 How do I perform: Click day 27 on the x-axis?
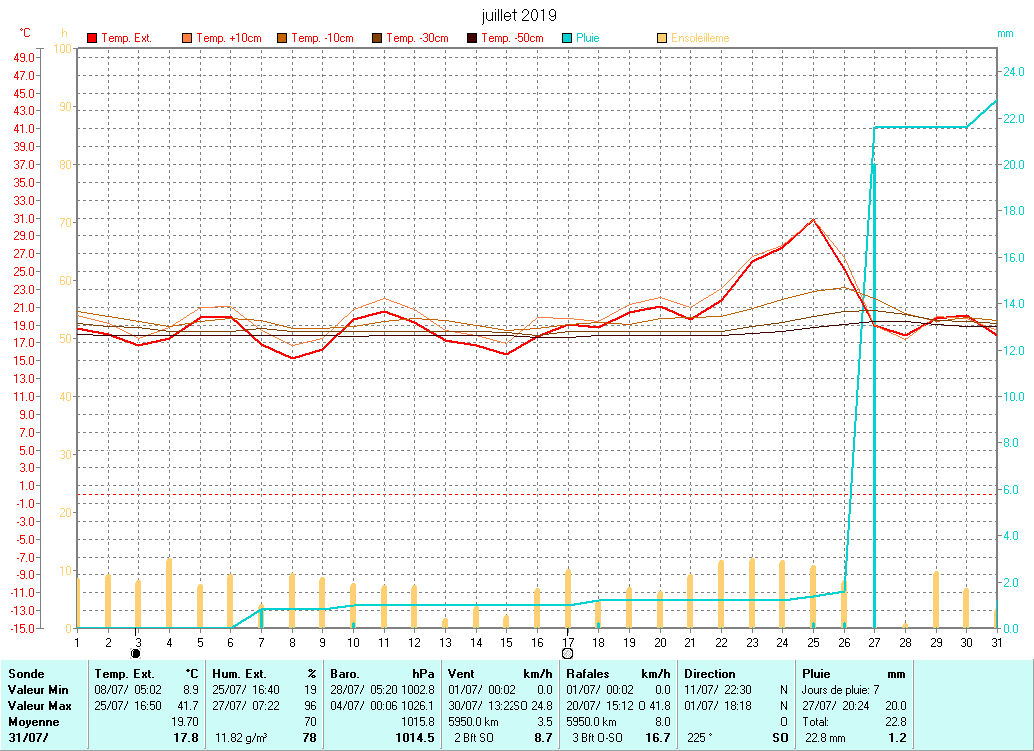(874, 641)
